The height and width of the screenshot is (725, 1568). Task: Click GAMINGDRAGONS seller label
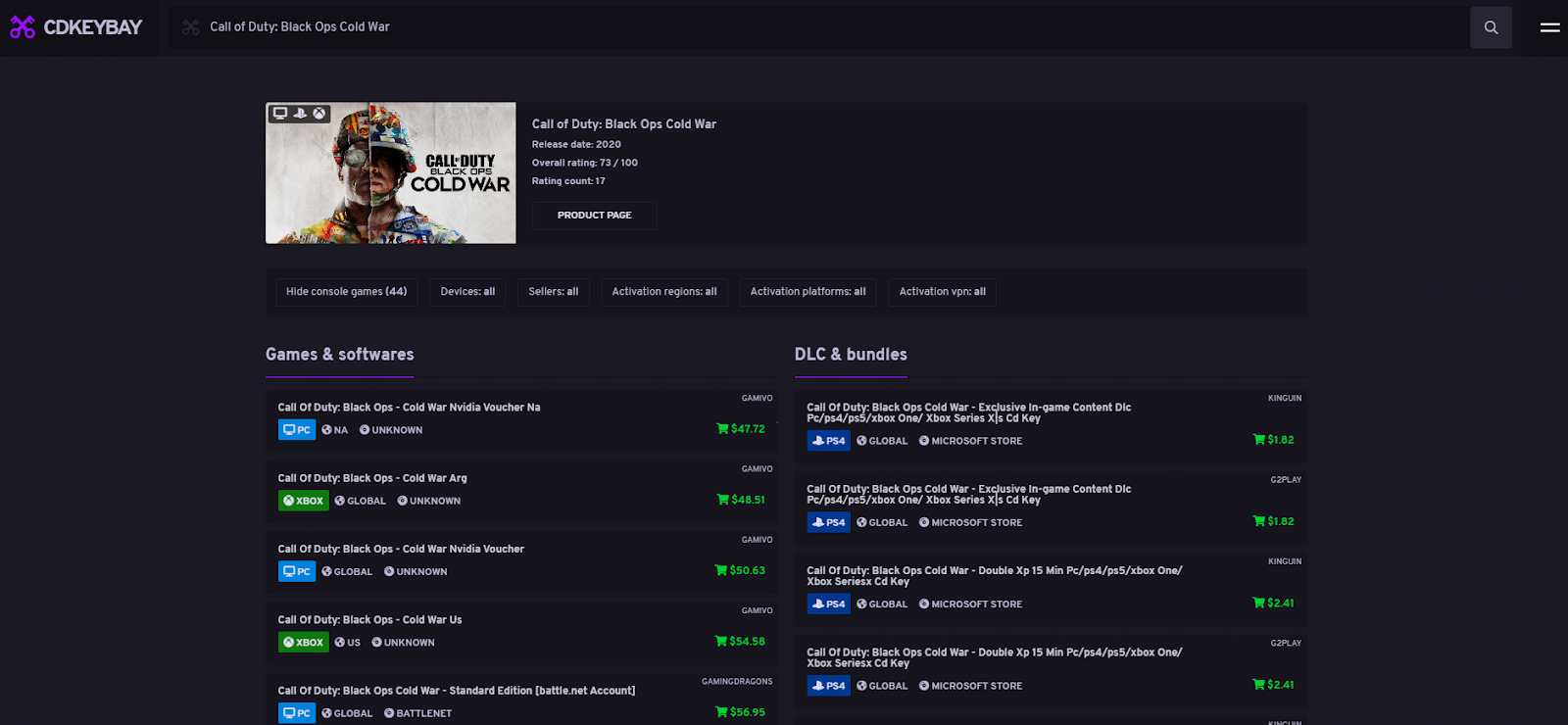pyautogui.click(x=737, y=682)
